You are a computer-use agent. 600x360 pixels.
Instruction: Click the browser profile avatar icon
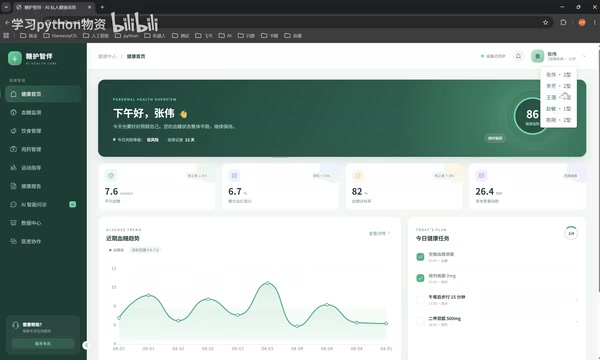click(x=582, y=23)
